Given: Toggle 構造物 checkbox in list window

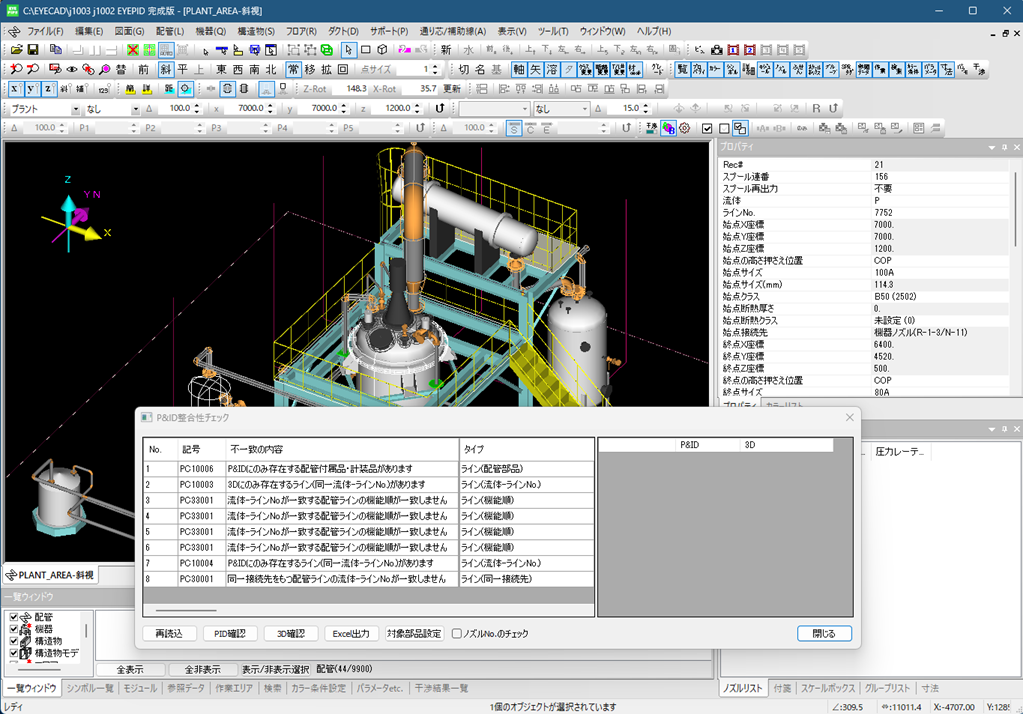Looking at the screenshot, I should [x=14, y=640].
